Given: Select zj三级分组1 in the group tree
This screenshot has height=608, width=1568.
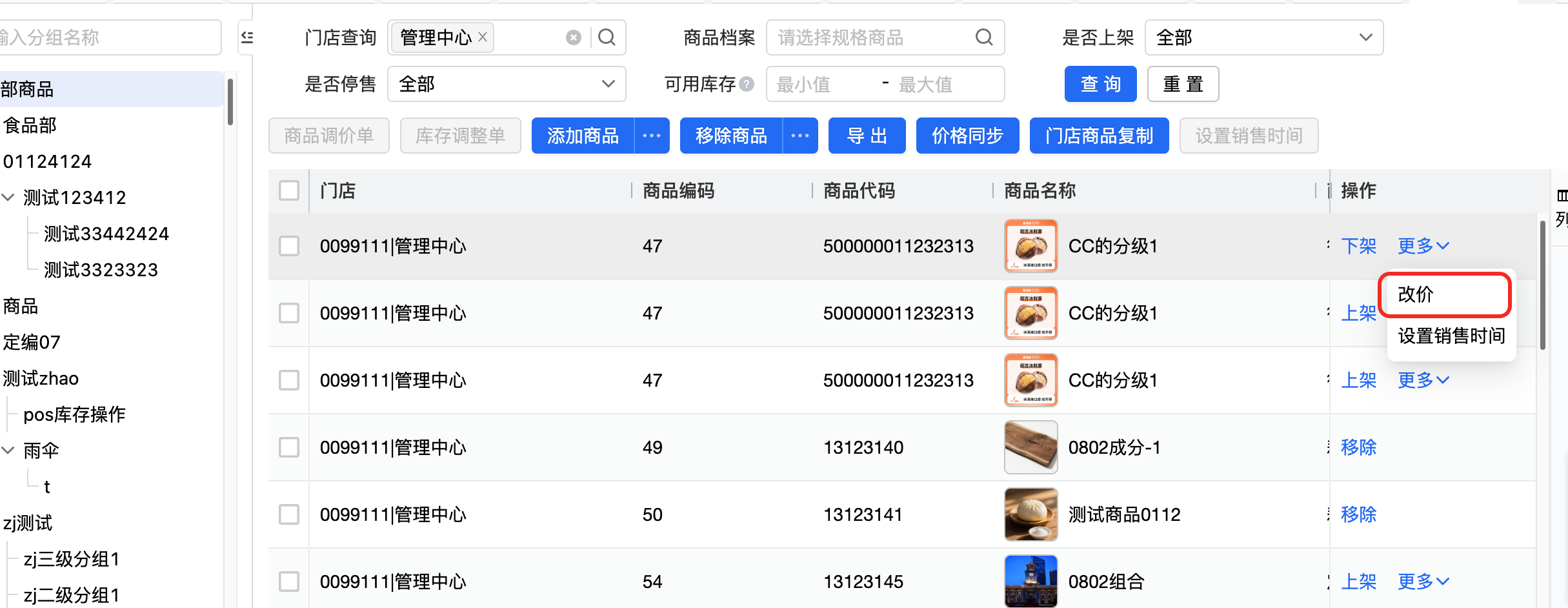Looking at the screenshot, I should pos(72,559).
